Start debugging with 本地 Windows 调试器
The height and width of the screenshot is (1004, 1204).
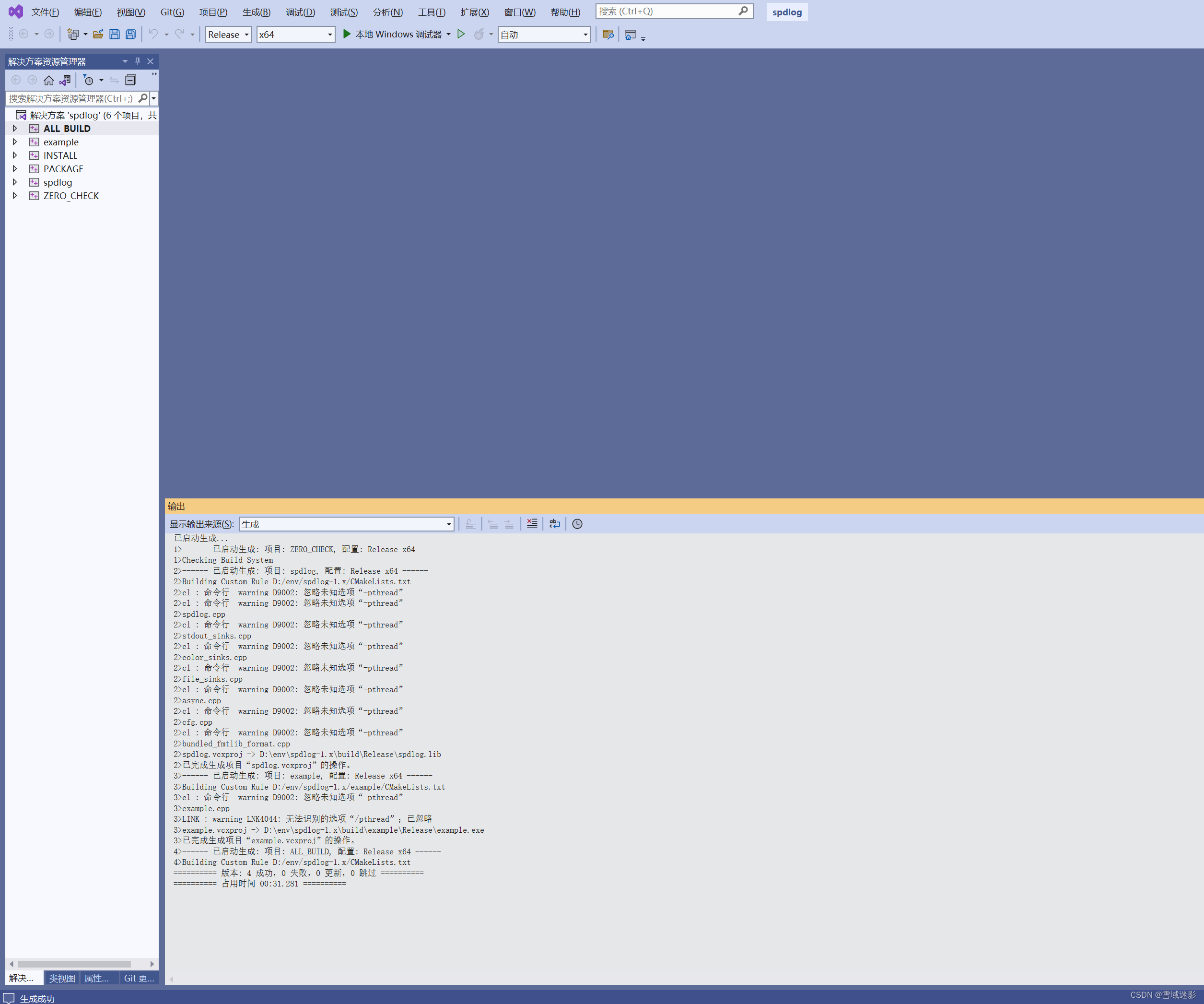396,35
